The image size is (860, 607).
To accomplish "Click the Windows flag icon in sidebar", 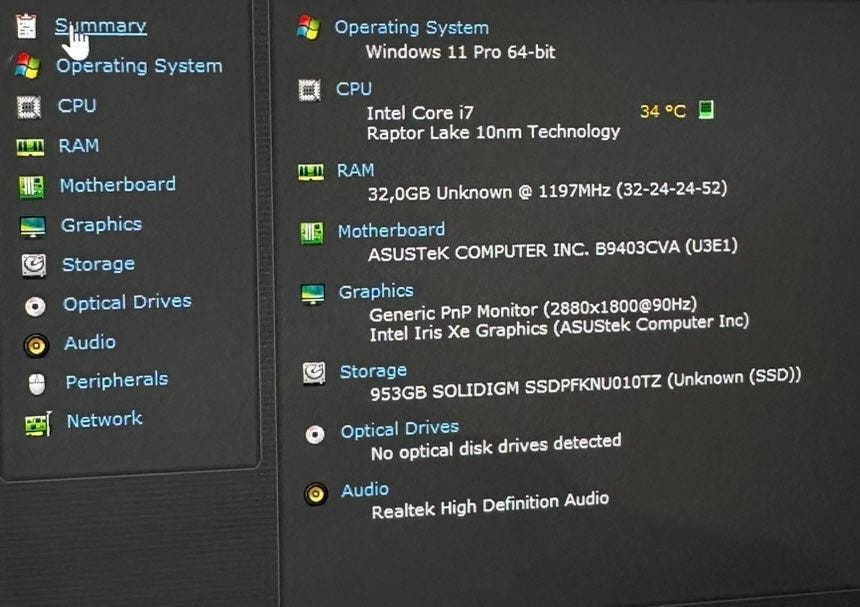I will (27, 66).
